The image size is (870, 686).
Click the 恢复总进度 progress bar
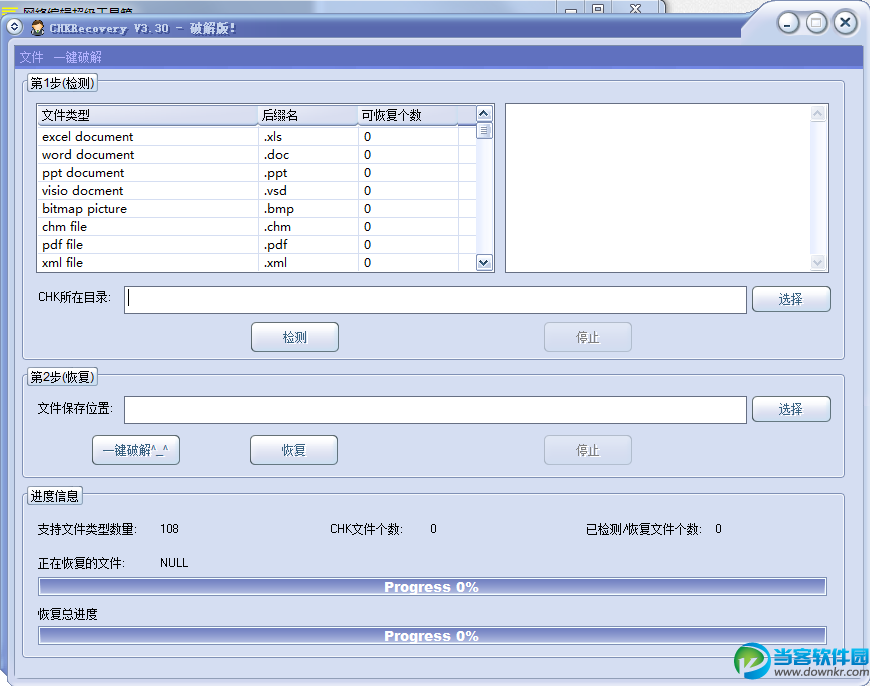point(432,635)
